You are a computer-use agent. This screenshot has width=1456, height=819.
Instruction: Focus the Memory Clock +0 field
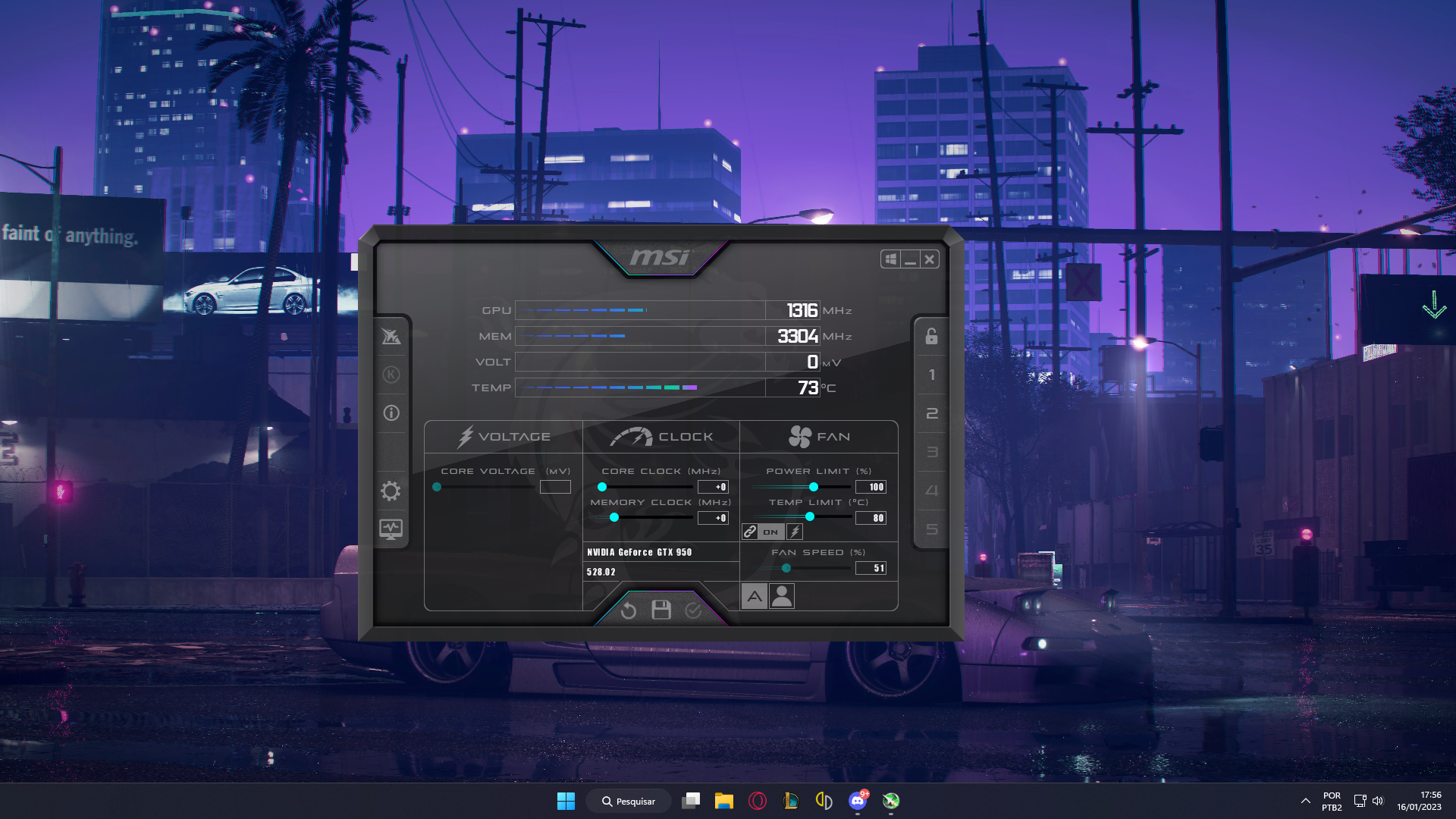pos(713,518)
